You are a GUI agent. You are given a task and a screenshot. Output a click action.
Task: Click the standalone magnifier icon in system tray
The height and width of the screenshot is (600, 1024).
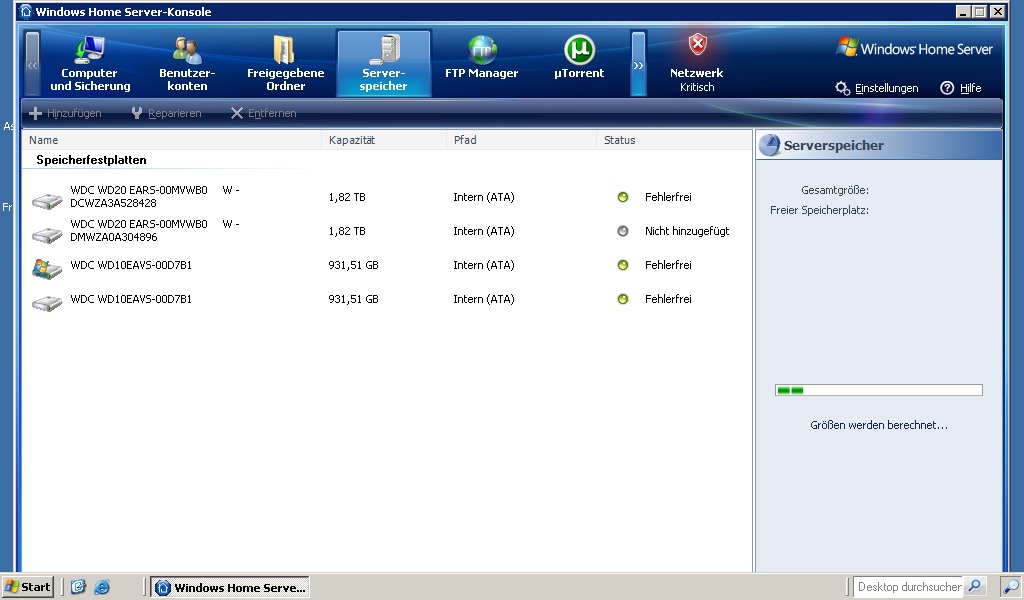tap(1011, 587)
